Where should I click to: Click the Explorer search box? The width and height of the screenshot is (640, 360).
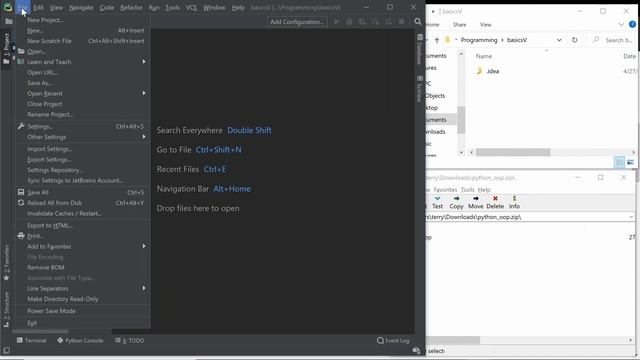point(614,40)
